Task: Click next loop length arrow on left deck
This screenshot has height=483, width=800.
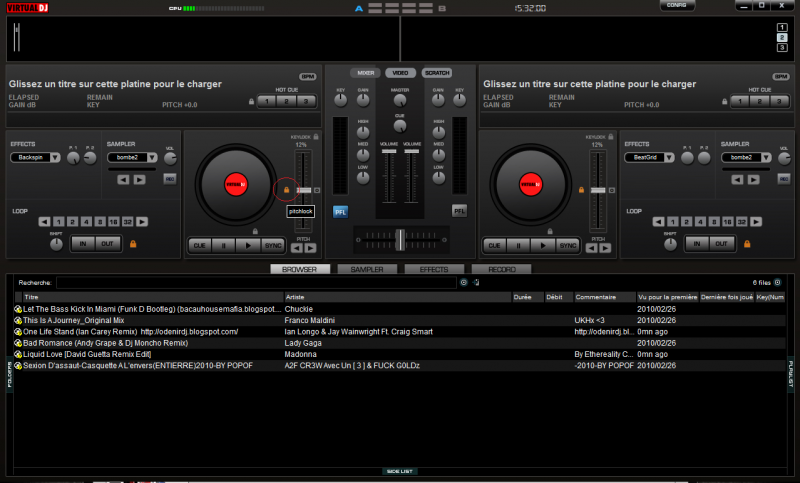Action: click(x=141, y=221)
